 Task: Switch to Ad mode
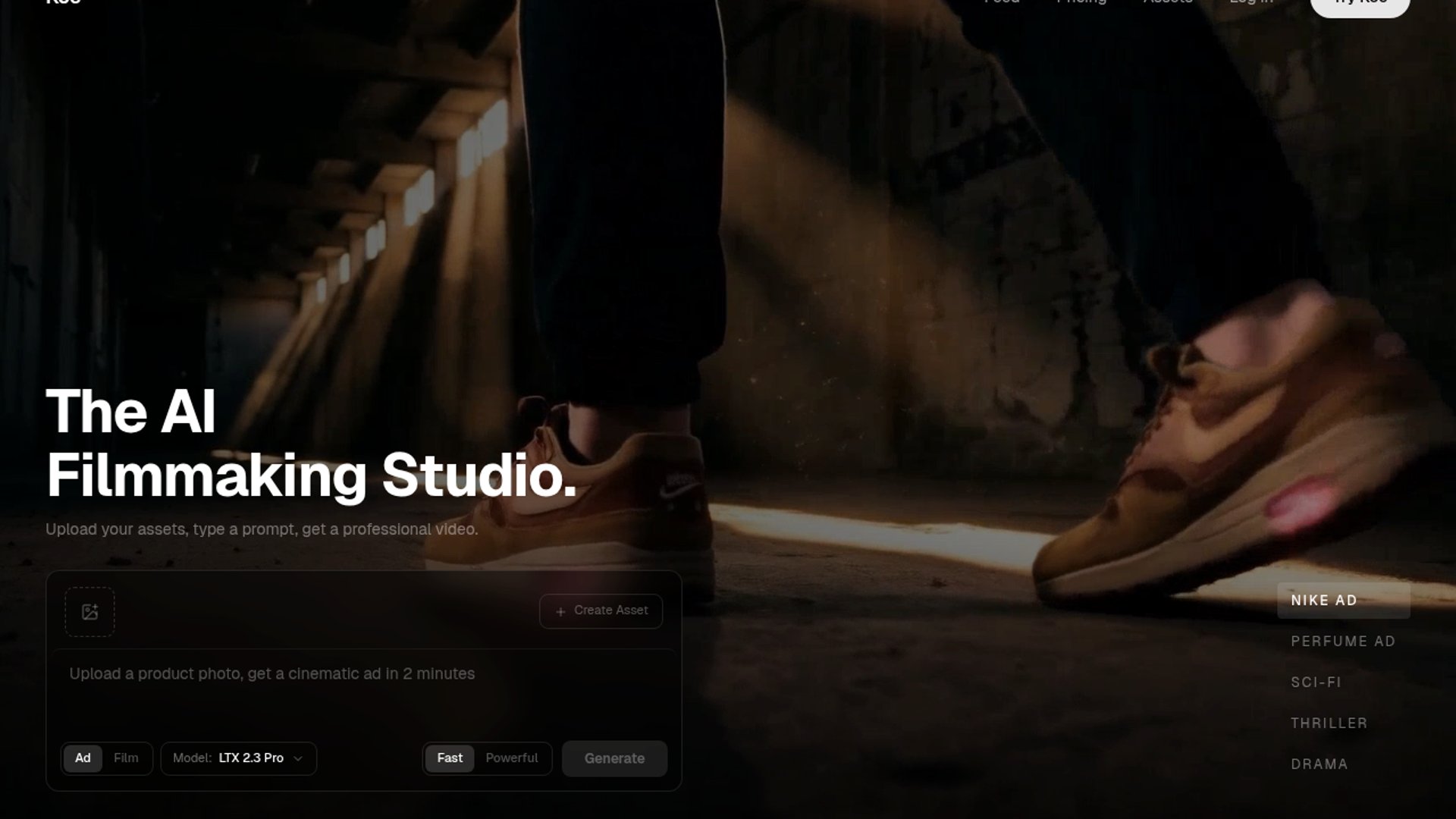(x=83, y=758)
